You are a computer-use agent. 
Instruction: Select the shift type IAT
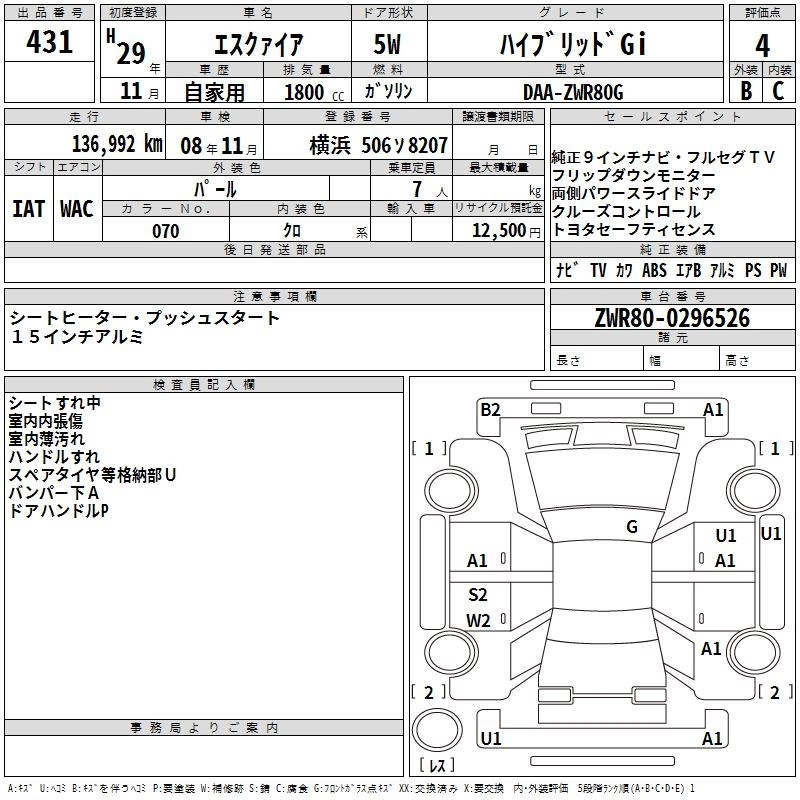point(29,209)
